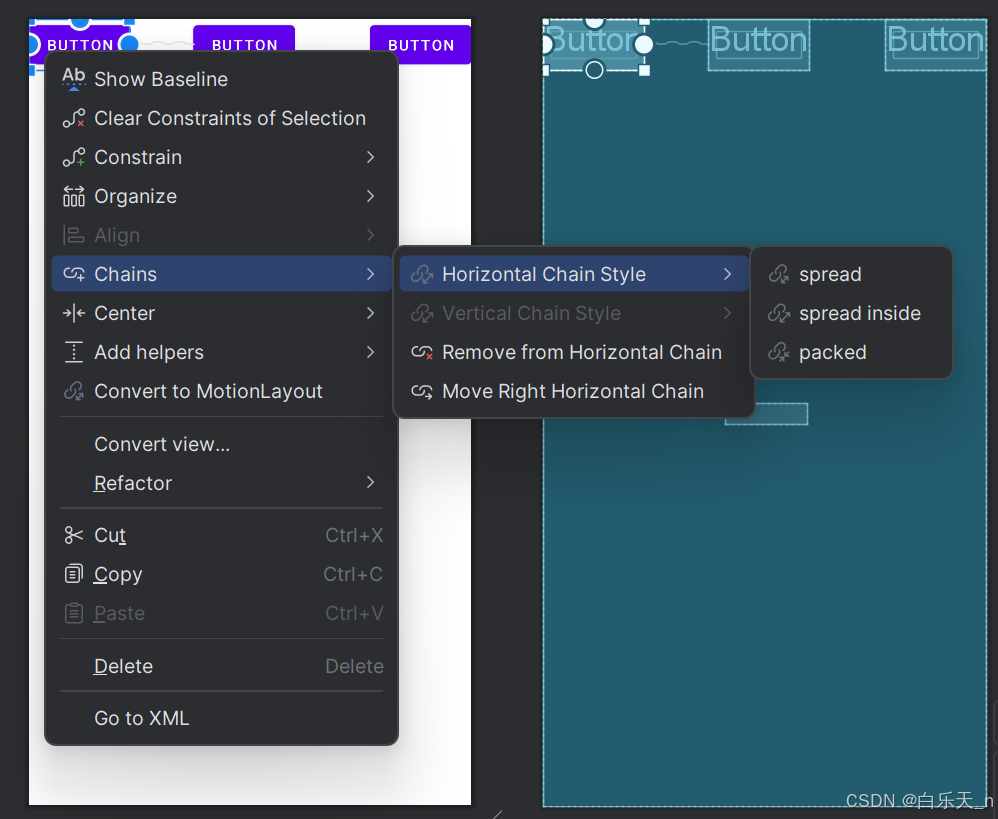The image size is (998, 819).
Task: Select Remove from Horizontal Chain
Action: 573,352
